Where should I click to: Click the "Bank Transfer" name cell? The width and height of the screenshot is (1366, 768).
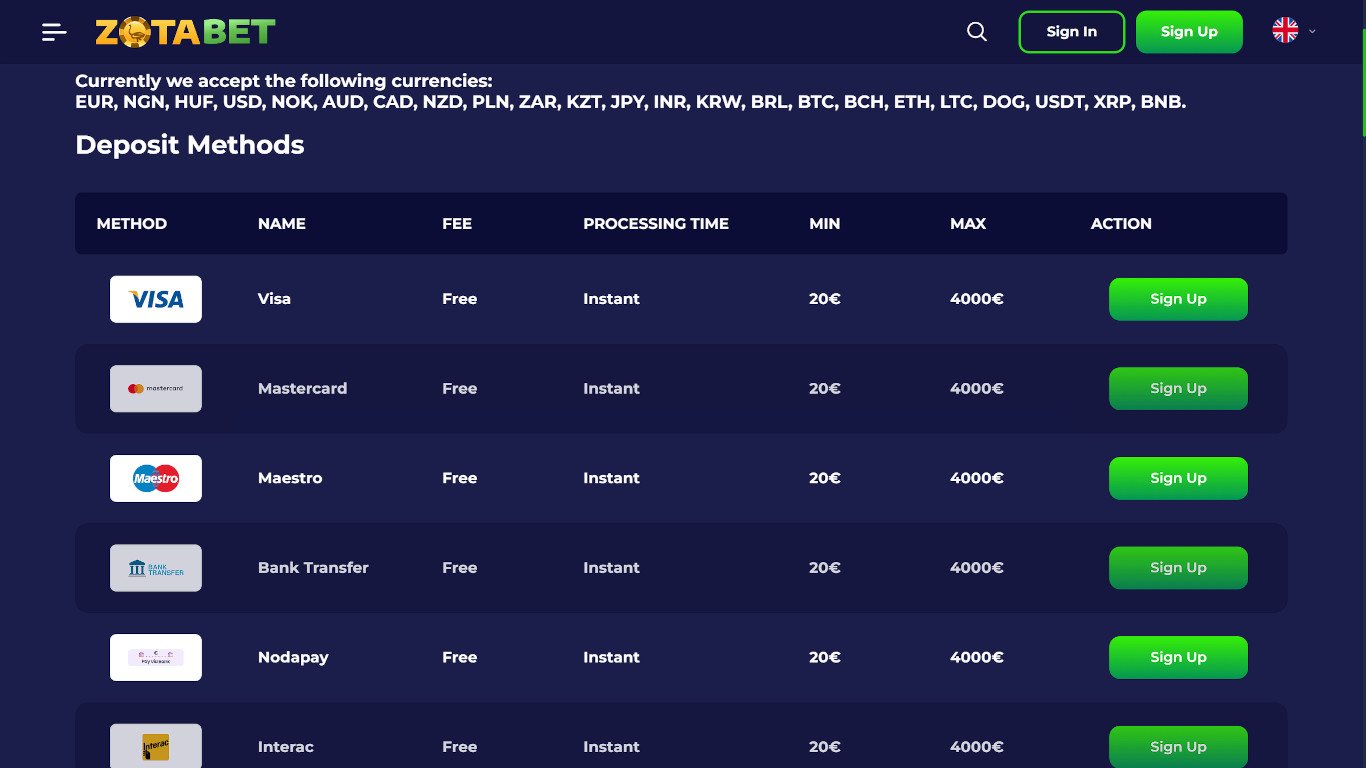coord(313,568)
